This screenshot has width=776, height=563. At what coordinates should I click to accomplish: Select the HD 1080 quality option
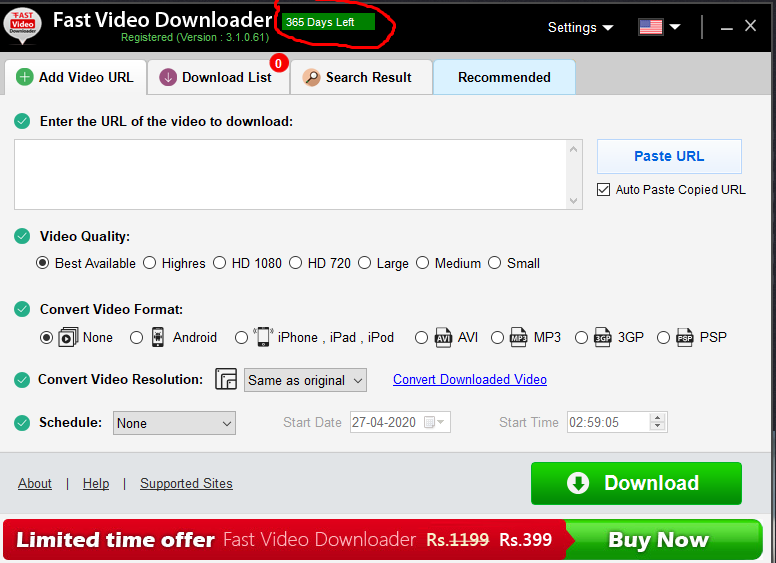(x=219, y=263)
